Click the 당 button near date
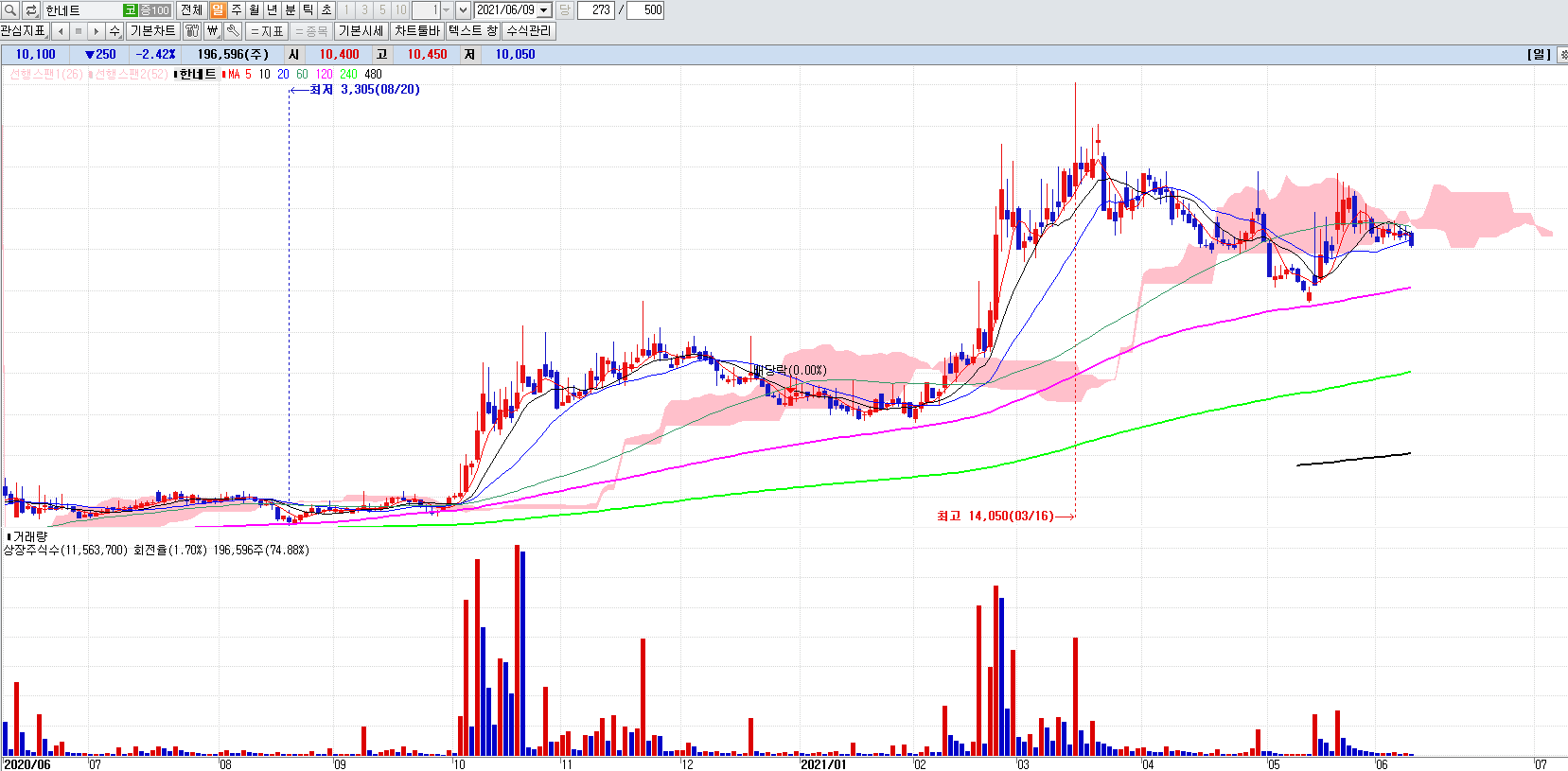This screenshot has width=1568, height=771. 565,9
